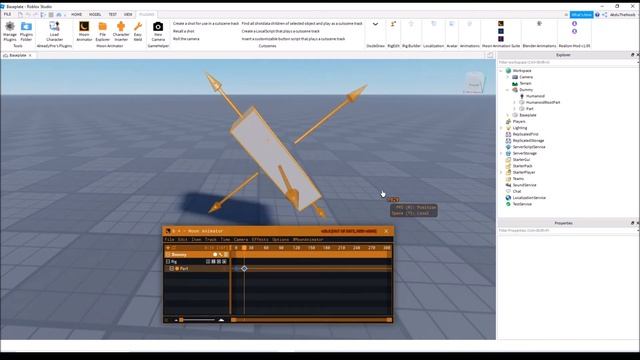This screenshot has height=360, width=640.
Task: Select the Easy Weld tool
Action: (x=138, y=31)
